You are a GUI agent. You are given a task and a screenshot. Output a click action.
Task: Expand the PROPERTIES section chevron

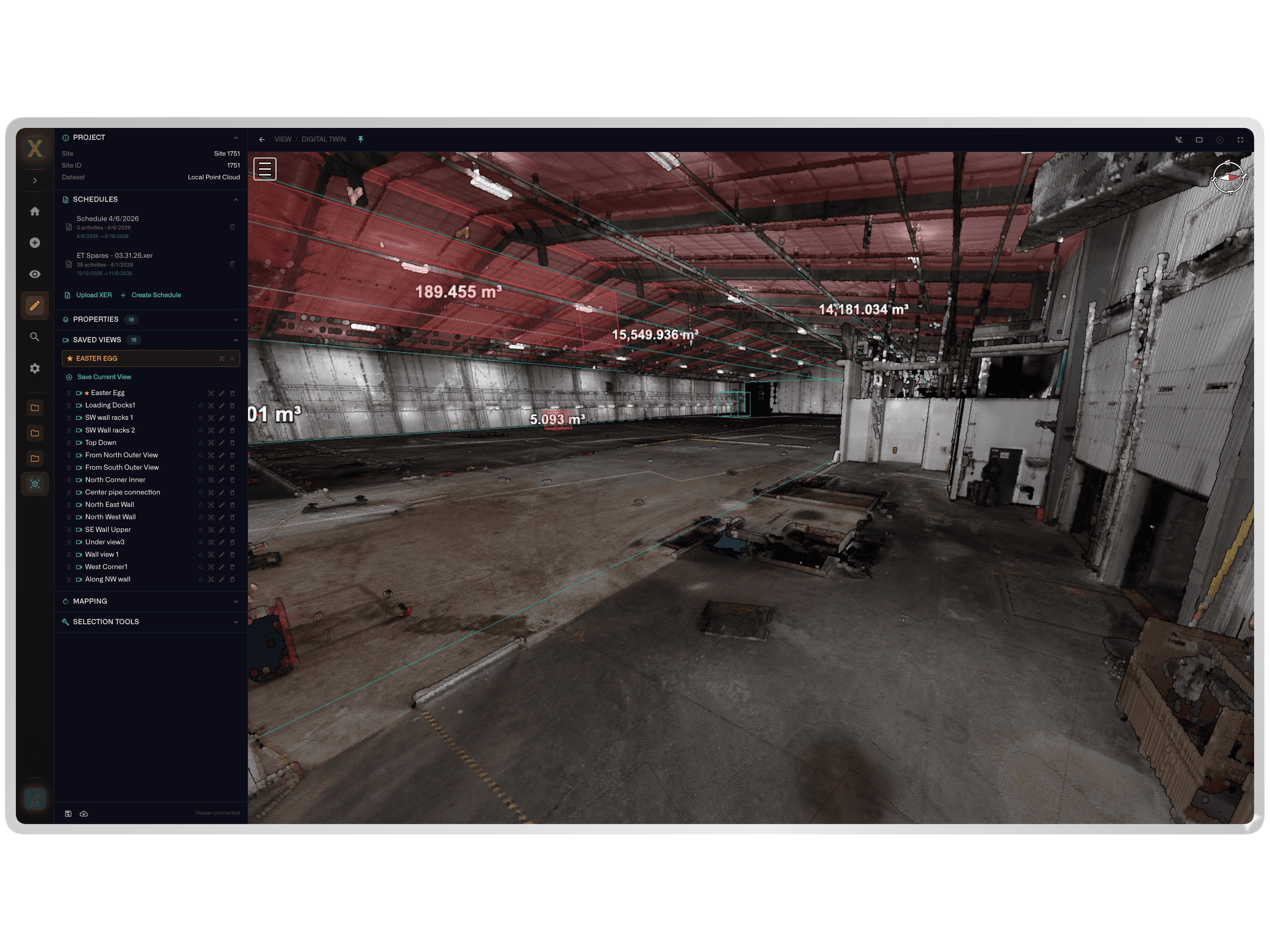[x=236, y=320]
